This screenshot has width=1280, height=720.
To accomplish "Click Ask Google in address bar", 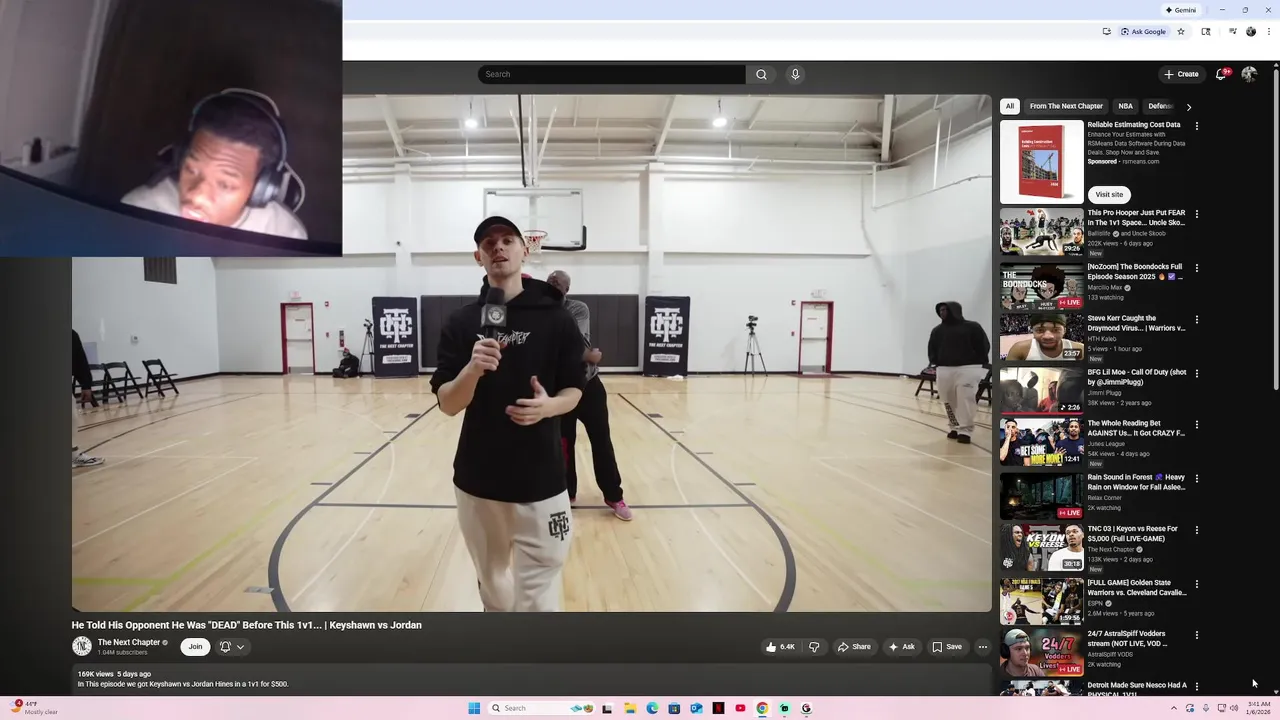I will [1143, 32].
